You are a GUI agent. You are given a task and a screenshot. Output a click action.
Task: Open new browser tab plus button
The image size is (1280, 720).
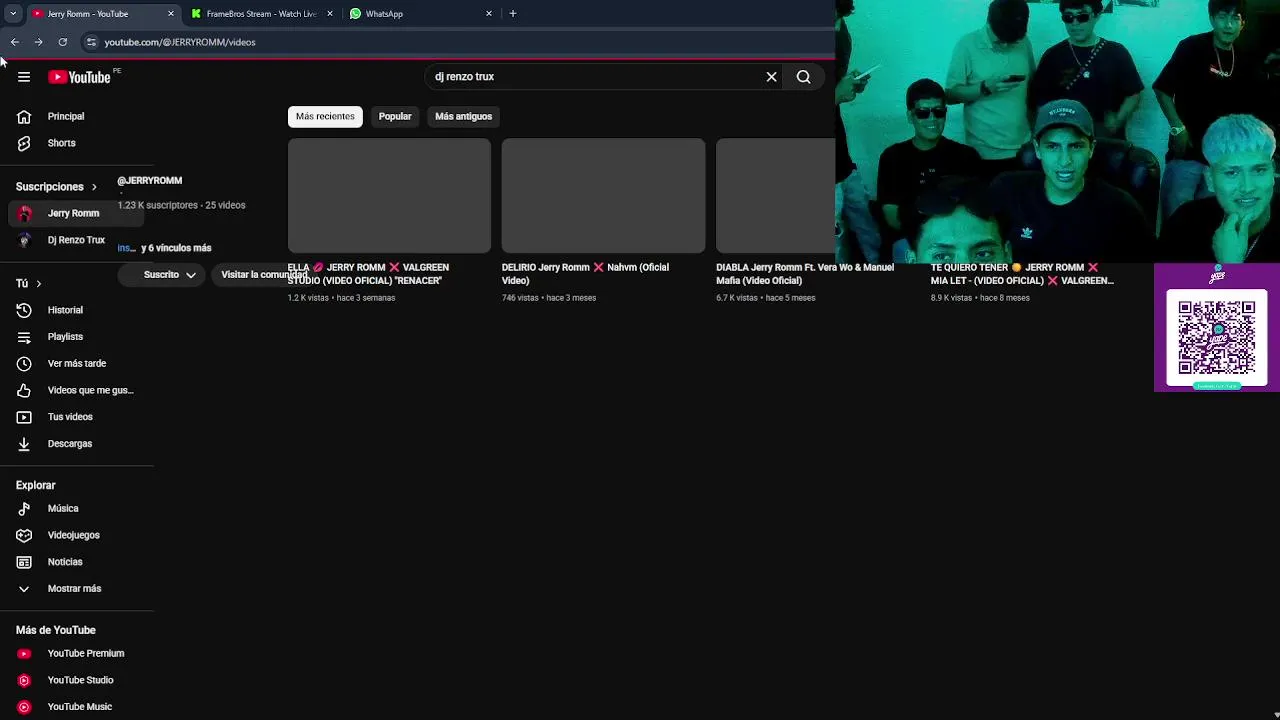(x=512, y=13)
